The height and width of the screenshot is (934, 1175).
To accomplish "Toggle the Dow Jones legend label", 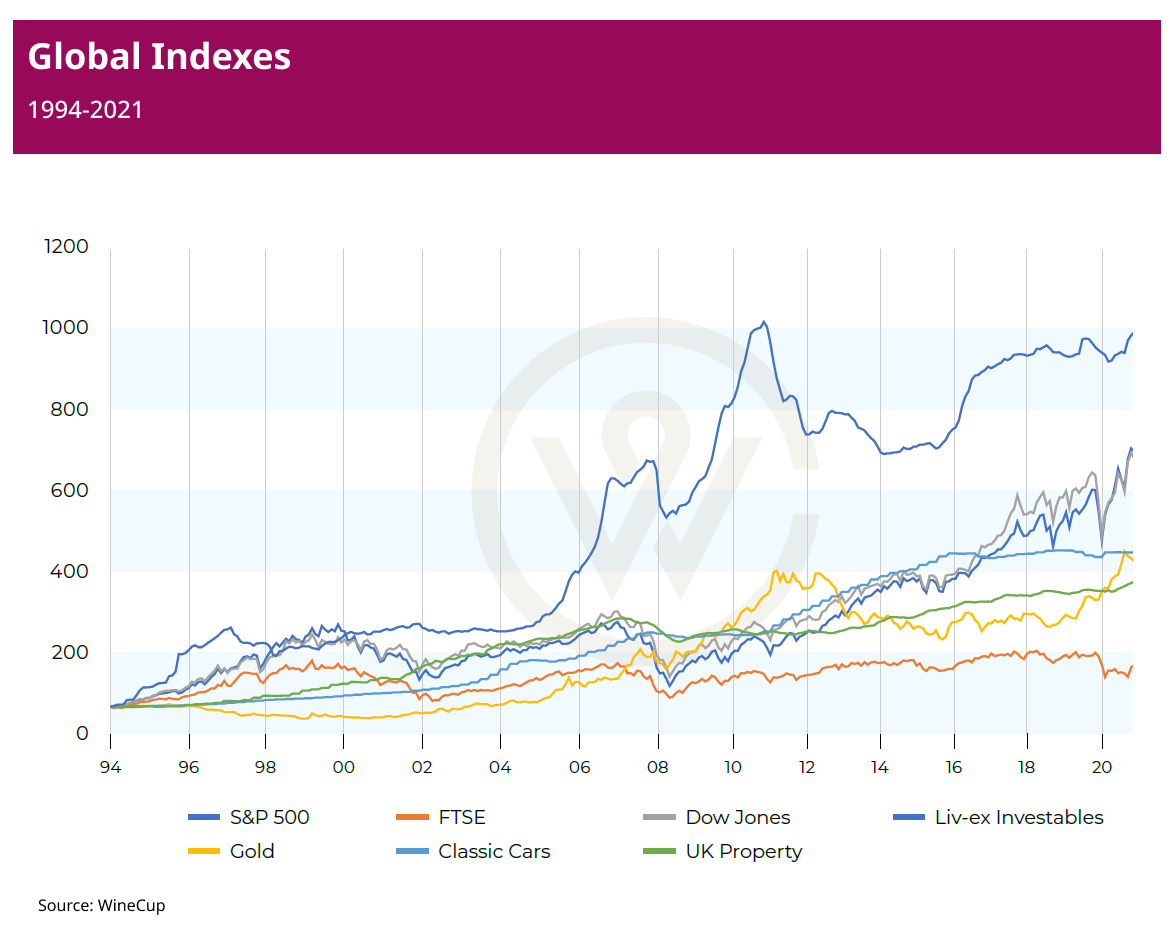I will coord(737,817).
